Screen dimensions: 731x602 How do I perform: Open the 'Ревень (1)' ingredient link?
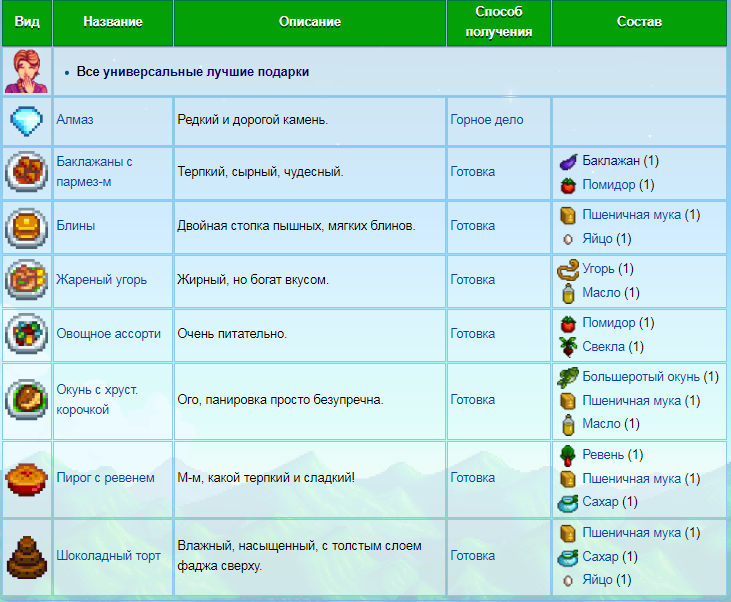pyautogui.click(x=613, y=455)
